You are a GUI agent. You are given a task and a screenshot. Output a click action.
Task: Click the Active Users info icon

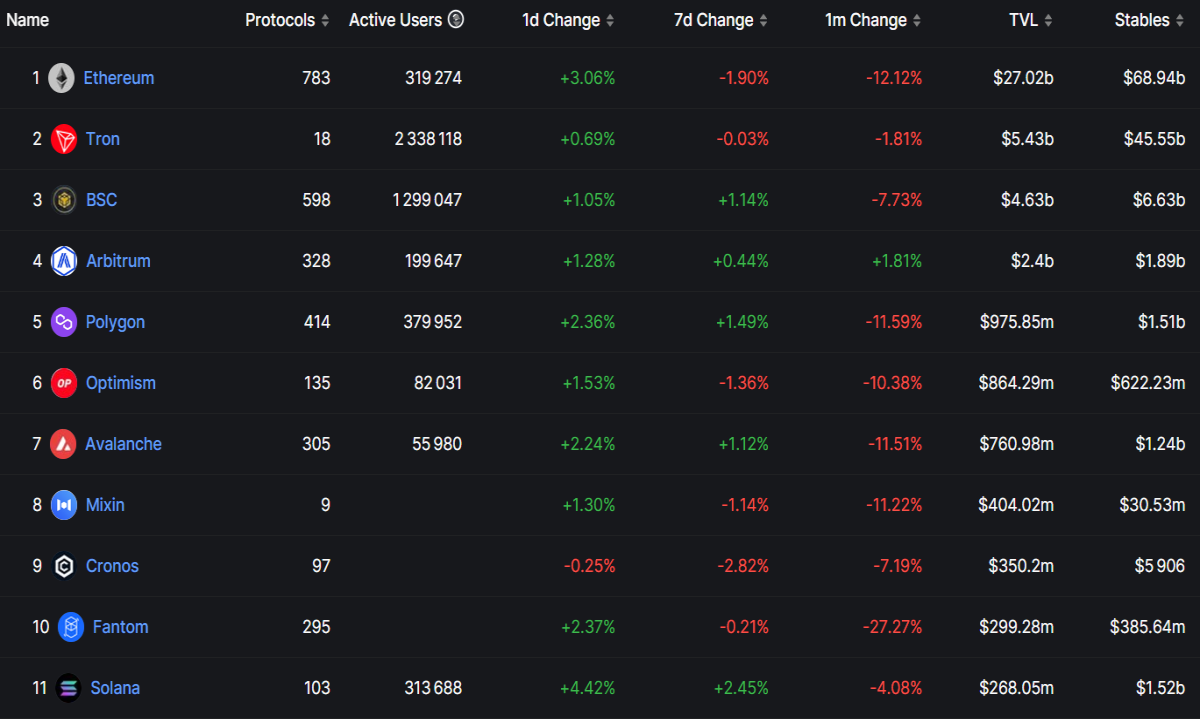(x=456, y=20)
